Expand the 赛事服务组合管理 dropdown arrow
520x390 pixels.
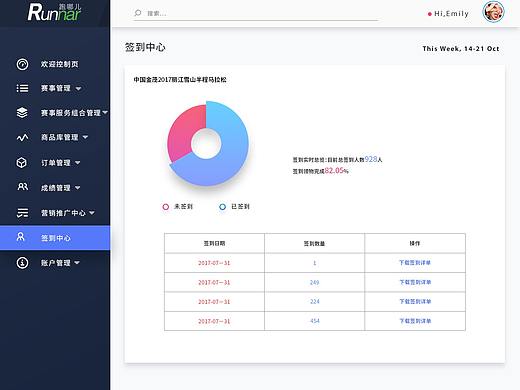105,113
